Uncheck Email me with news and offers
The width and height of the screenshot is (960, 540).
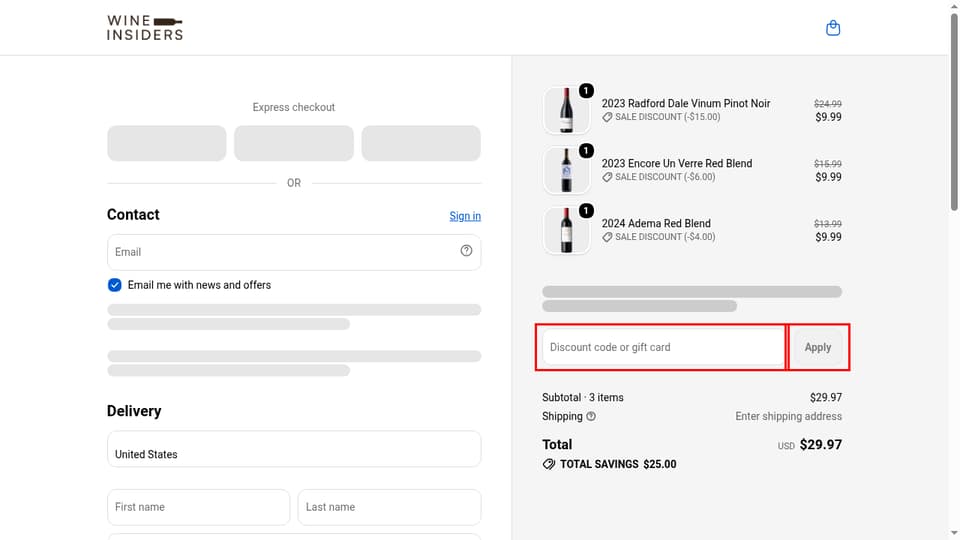pos(114,285)
